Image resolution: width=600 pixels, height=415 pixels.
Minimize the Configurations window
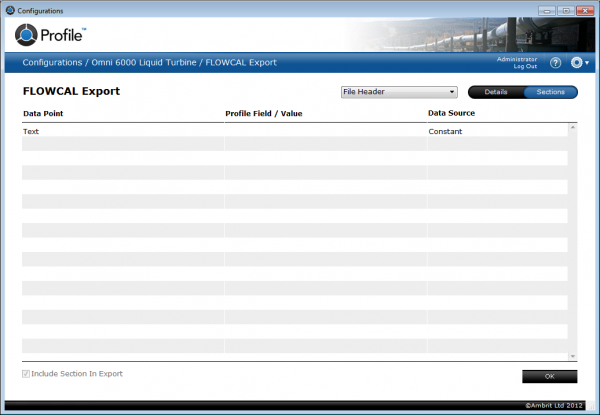tap(547, 11)
